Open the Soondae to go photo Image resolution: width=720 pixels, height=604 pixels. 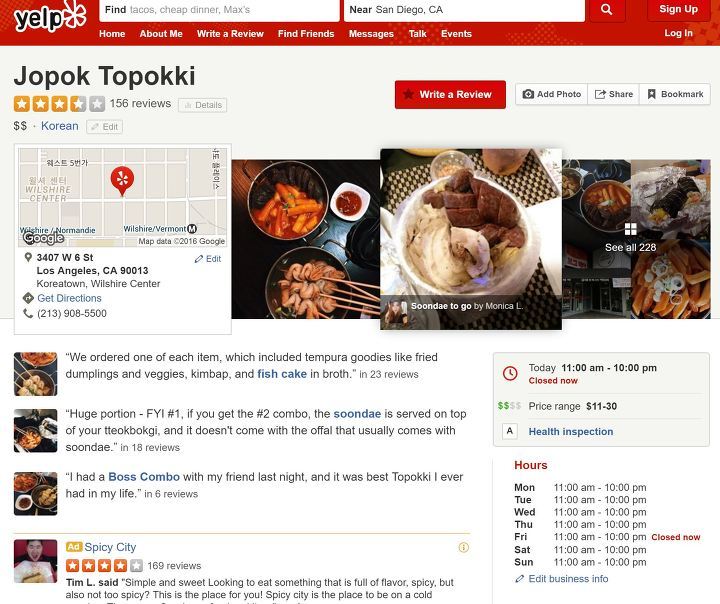click(471, 239)
